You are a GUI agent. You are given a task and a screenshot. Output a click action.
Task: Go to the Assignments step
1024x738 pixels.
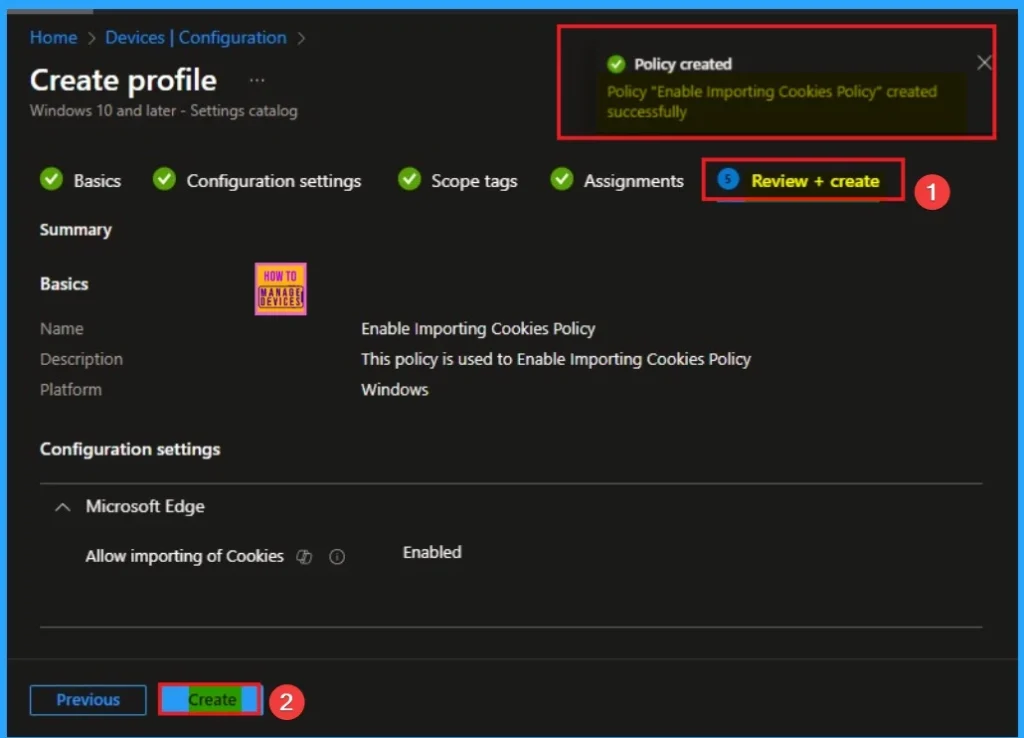click(617, 180)
